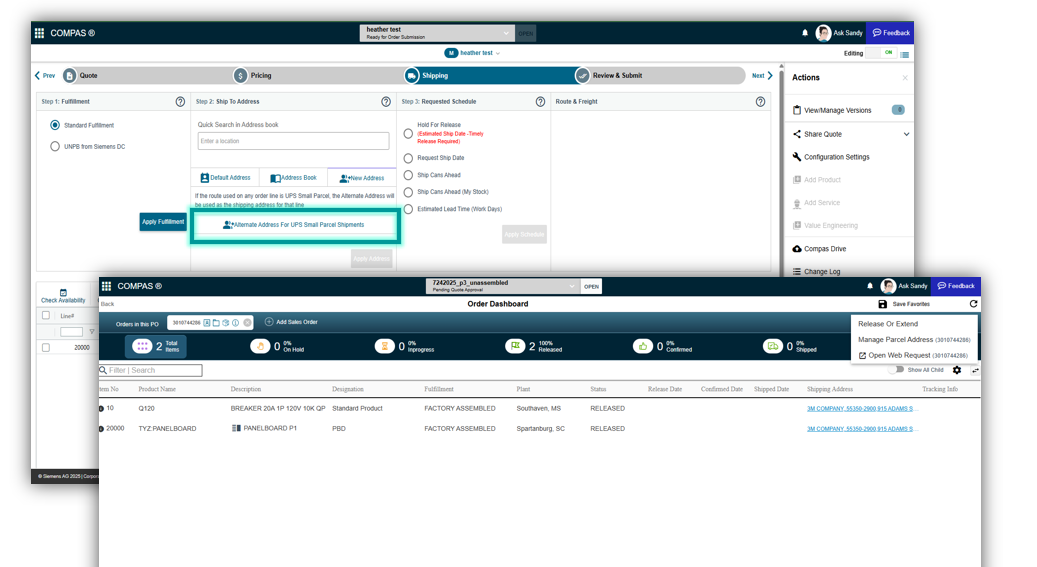Select Ship Cans Ahead radio button
Screen dimensions: 1037x567
pos(408,175)
